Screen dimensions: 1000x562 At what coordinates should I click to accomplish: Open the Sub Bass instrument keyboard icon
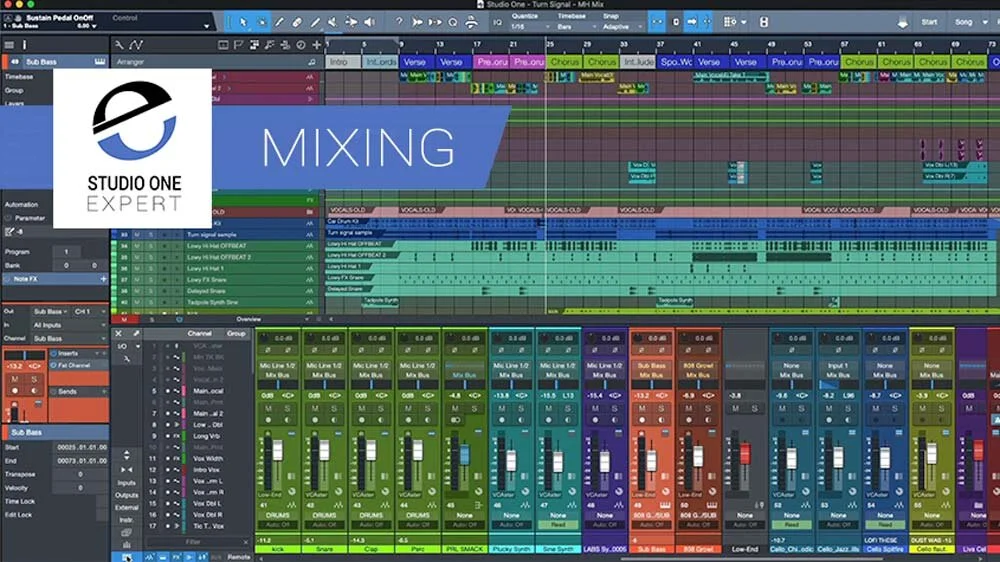click(99, 62)
